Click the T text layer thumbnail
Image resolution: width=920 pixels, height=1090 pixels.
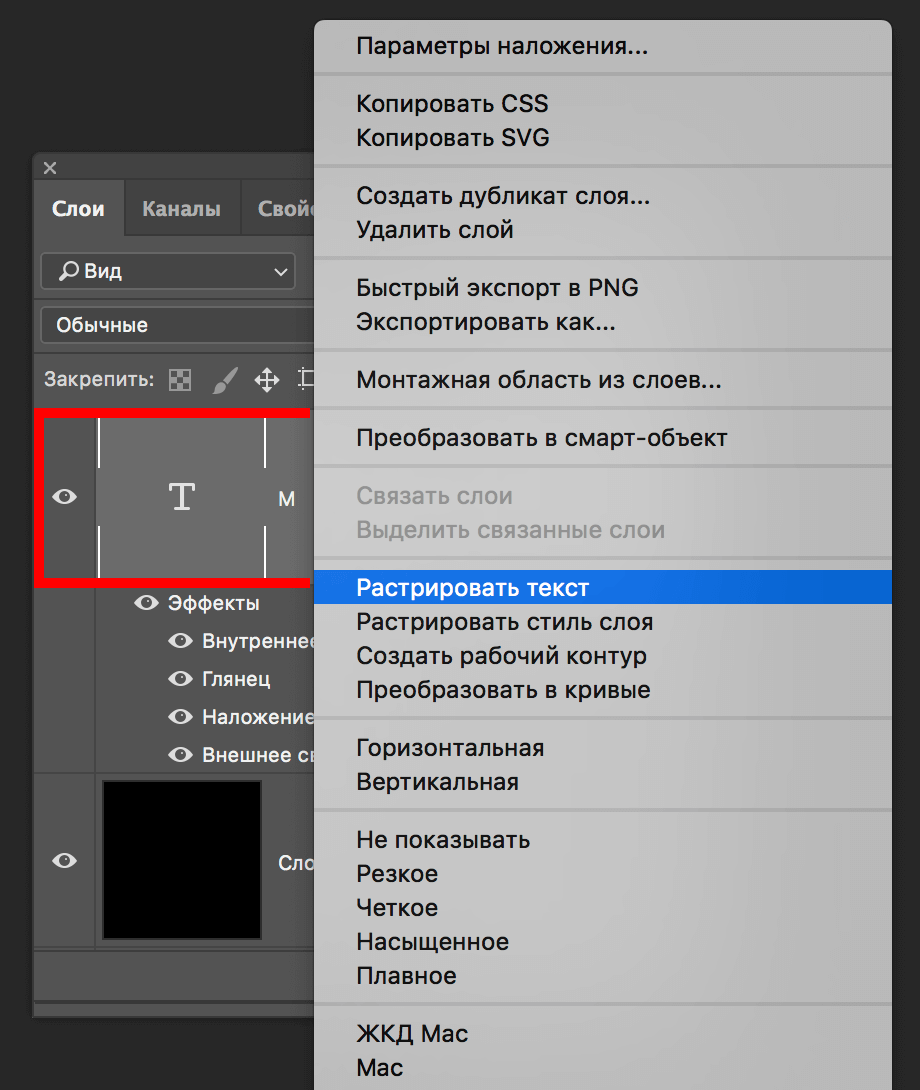pyautogui.click(x=181, y=497)
